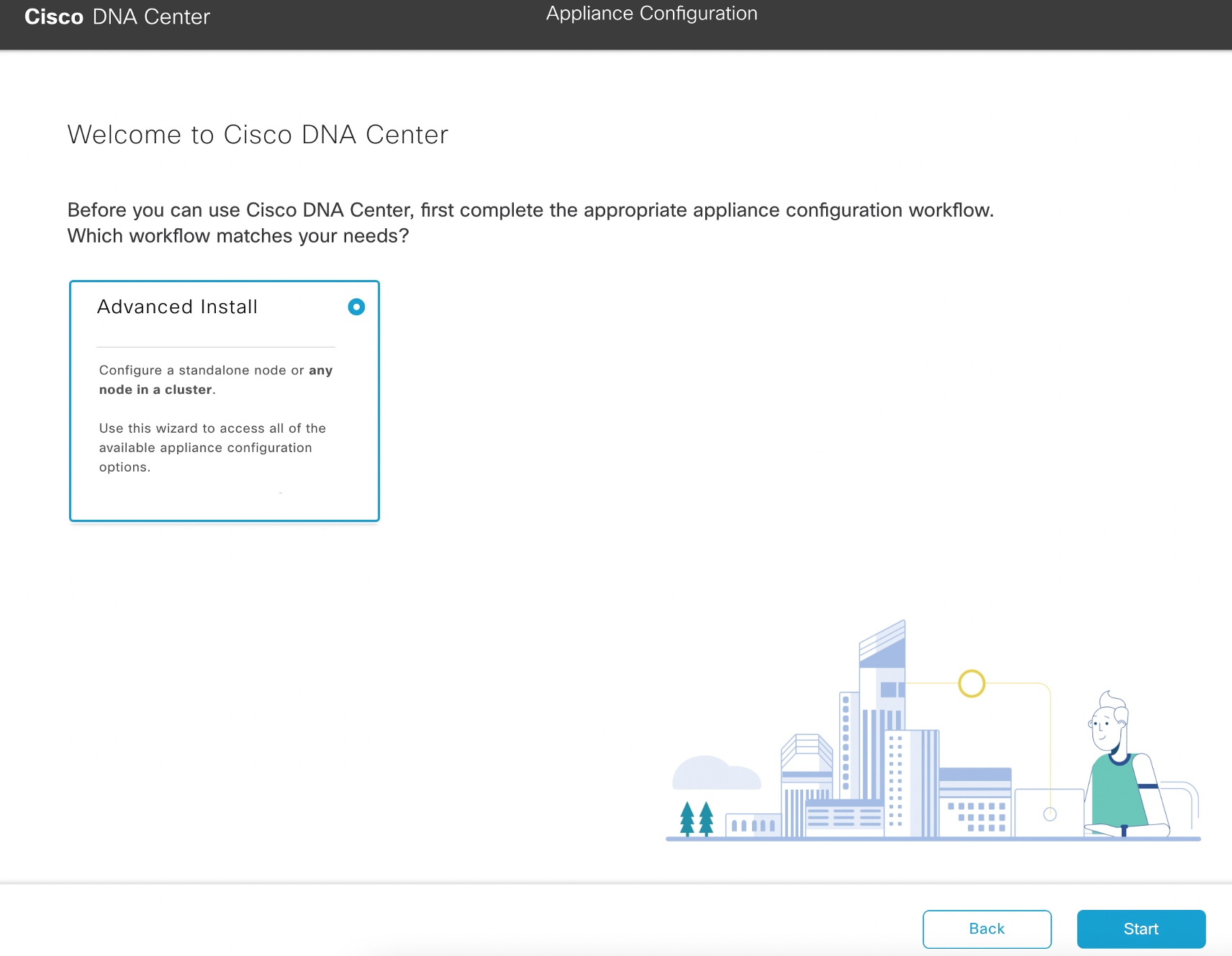Click 'Configure a standalone node' description text

215,379
